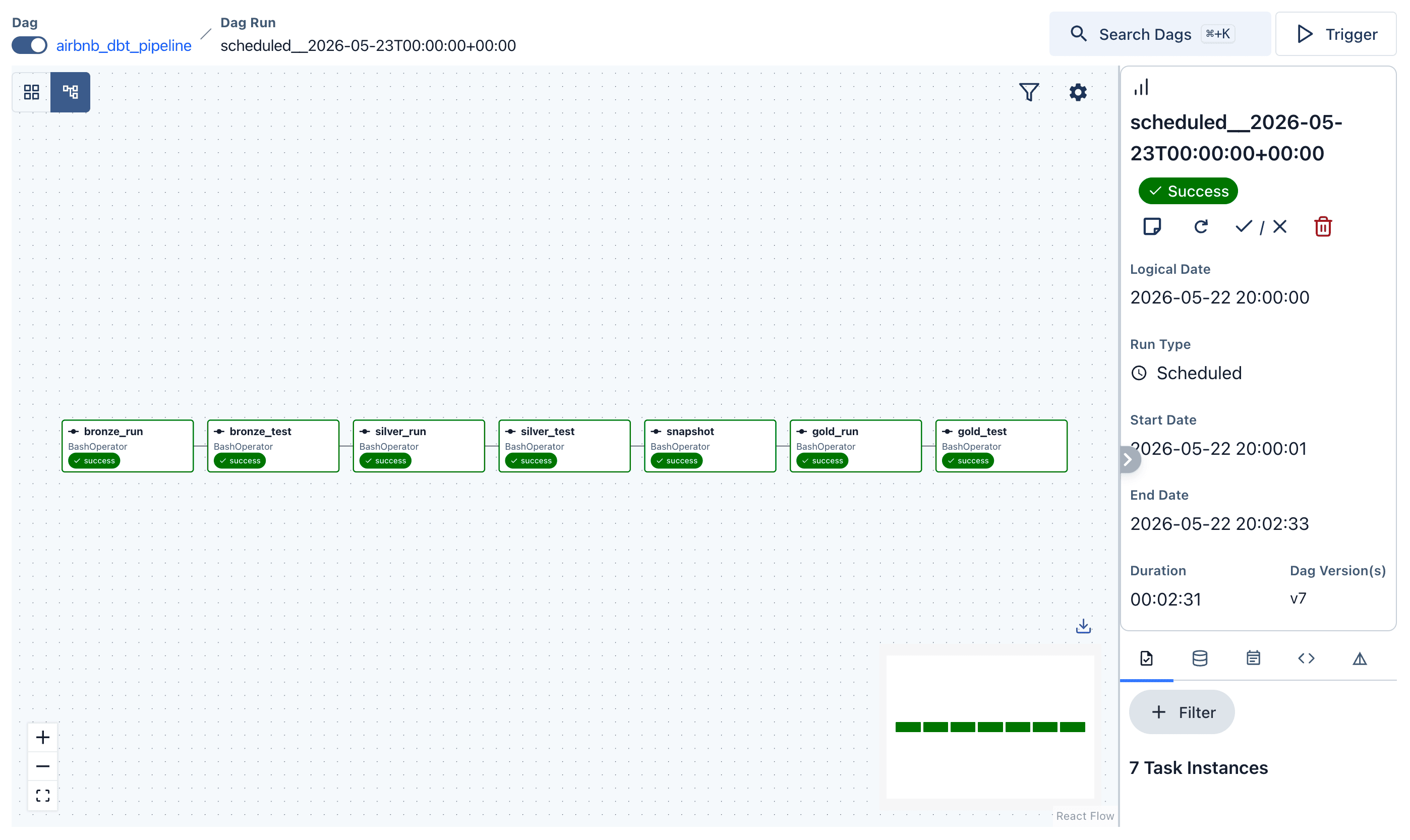The image size is (1410, 840).
Task: Zoom in on the graph
Action: tap(43, 738)
